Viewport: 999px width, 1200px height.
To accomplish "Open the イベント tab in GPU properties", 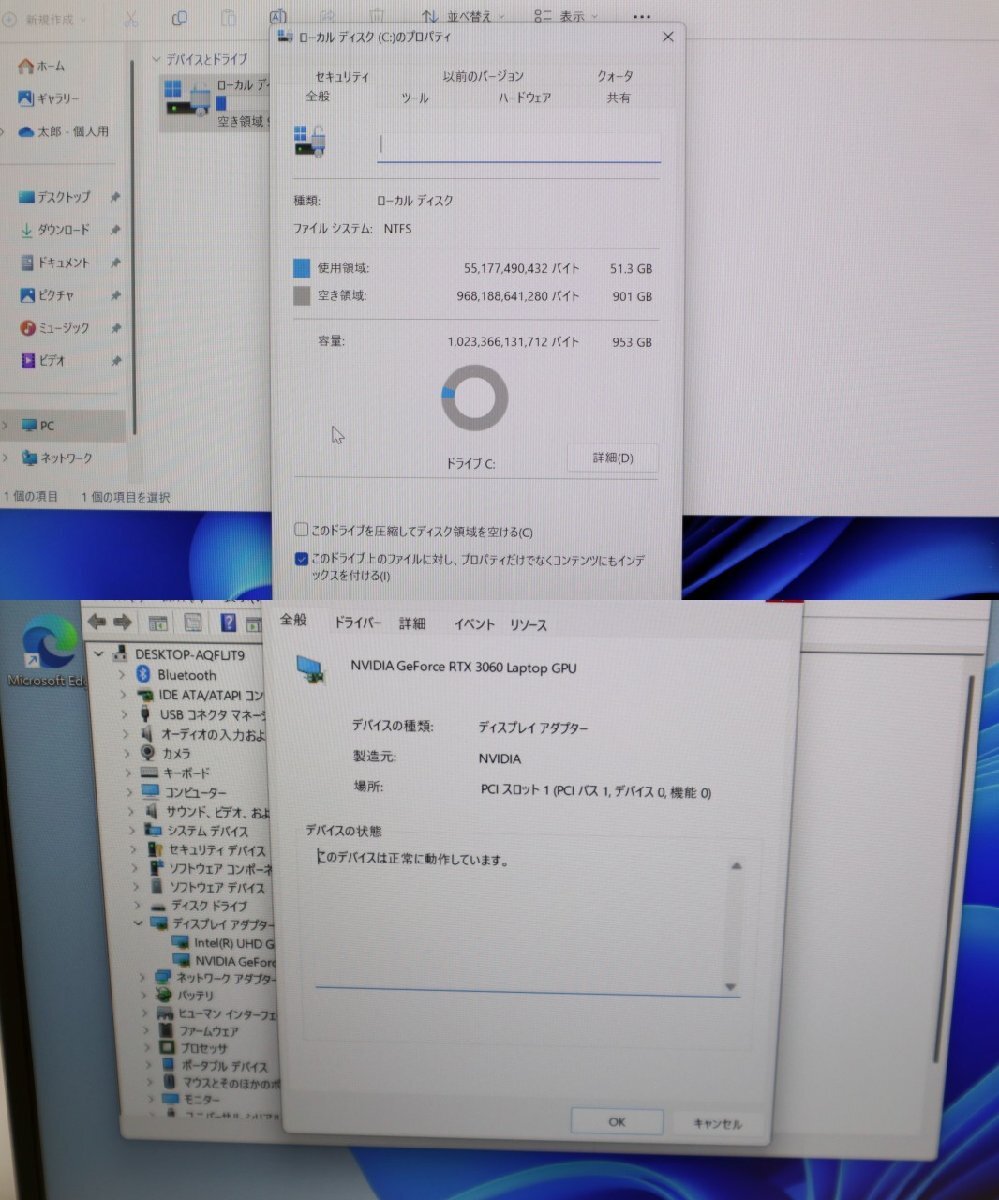I will [x=474, y=625].
